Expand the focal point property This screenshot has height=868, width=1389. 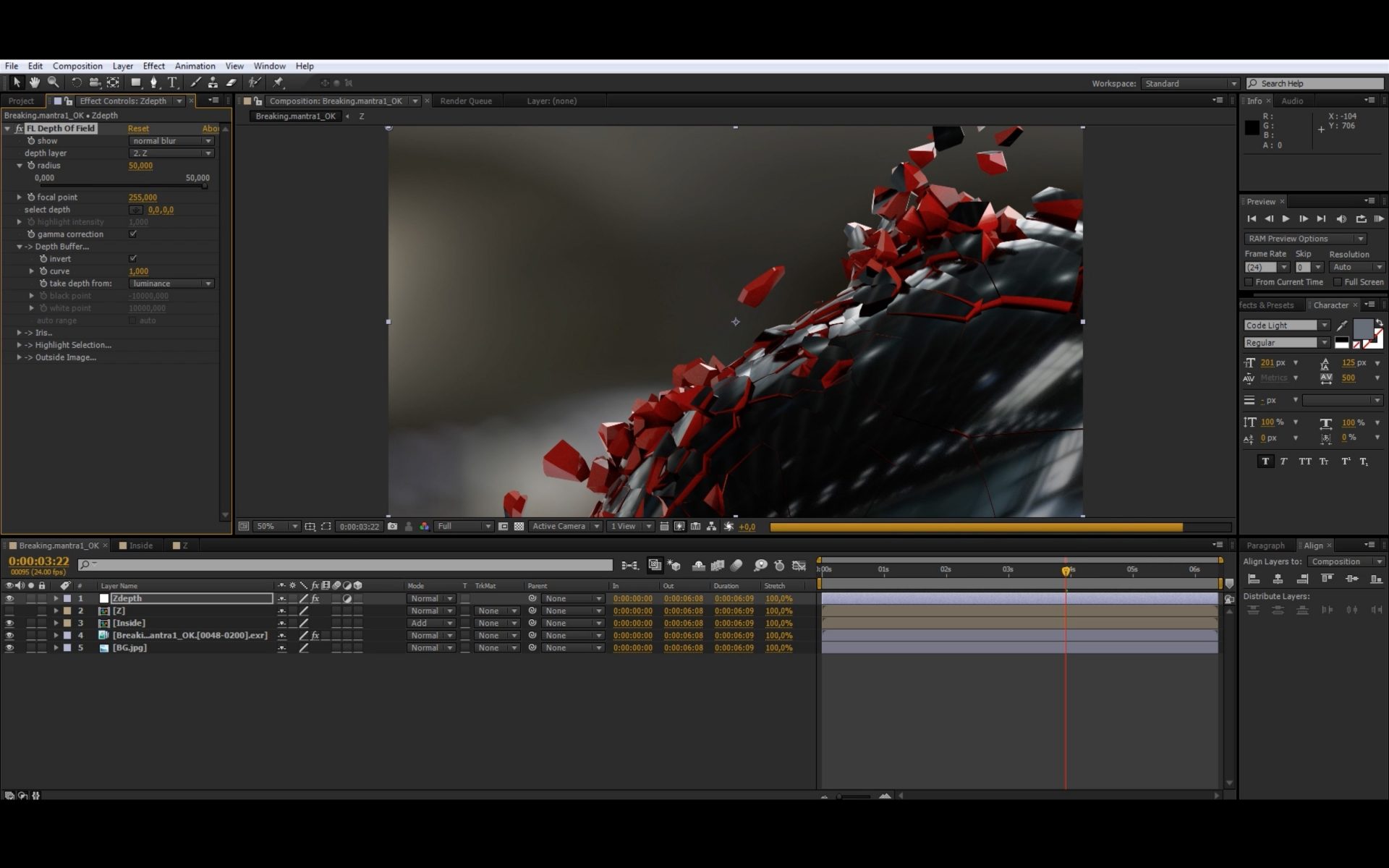coord(20,197)
